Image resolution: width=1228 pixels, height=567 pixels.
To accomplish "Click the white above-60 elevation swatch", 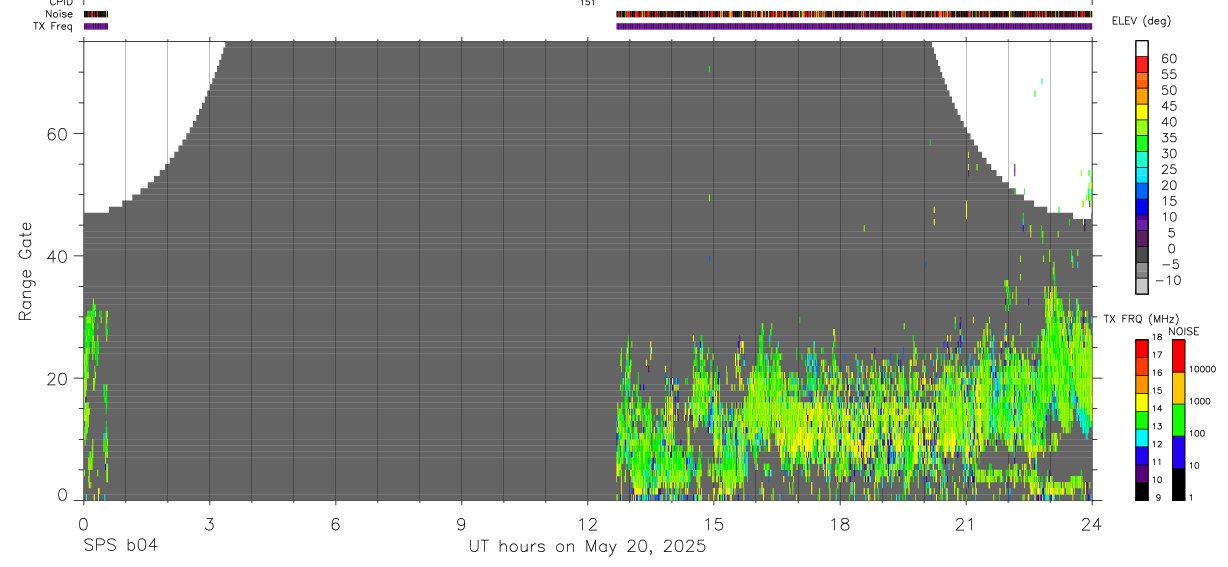I will (1142, 48).
